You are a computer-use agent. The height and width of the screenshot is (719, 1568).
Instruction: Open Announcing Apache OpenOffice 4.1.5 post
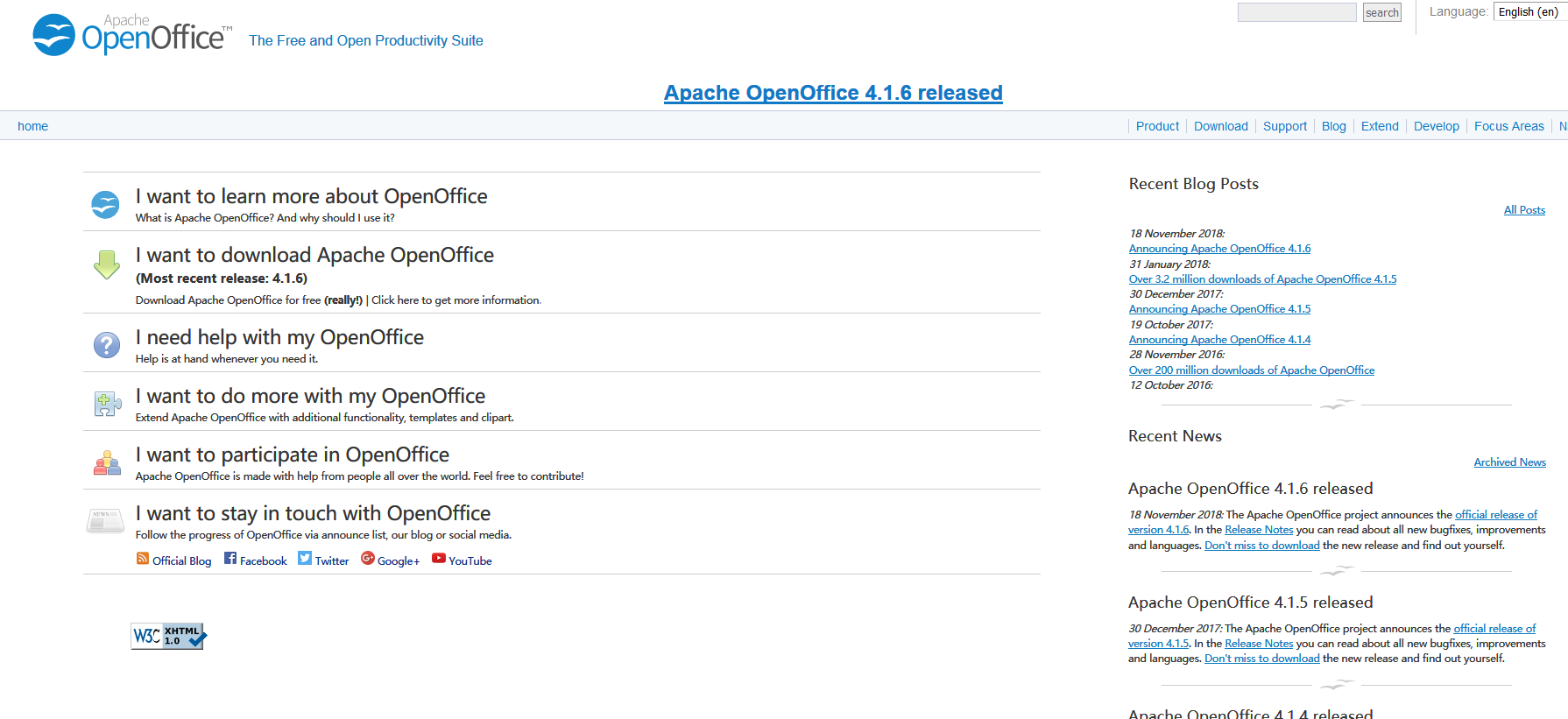click(x=1219, y=309)
